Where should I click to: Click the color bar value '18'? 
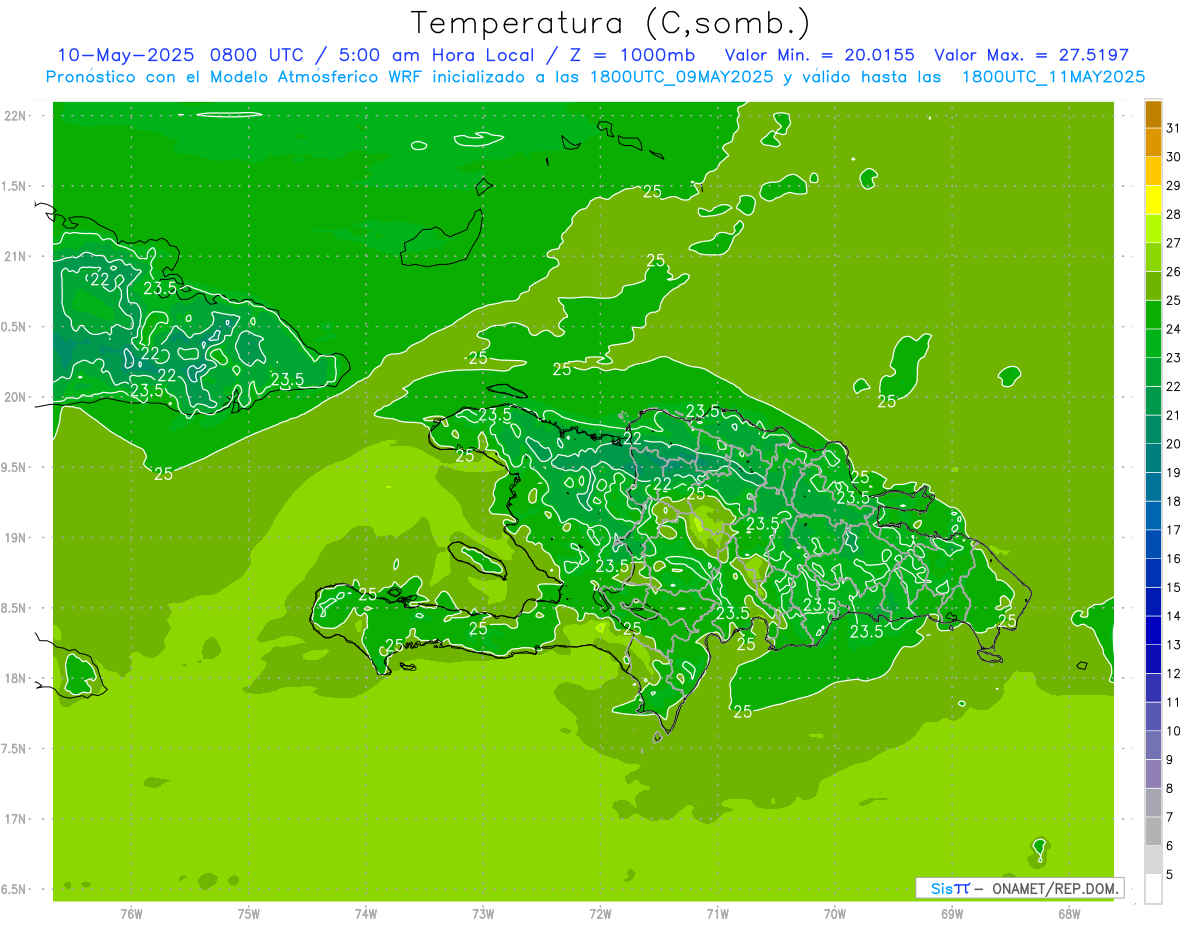pos(1174,501)
